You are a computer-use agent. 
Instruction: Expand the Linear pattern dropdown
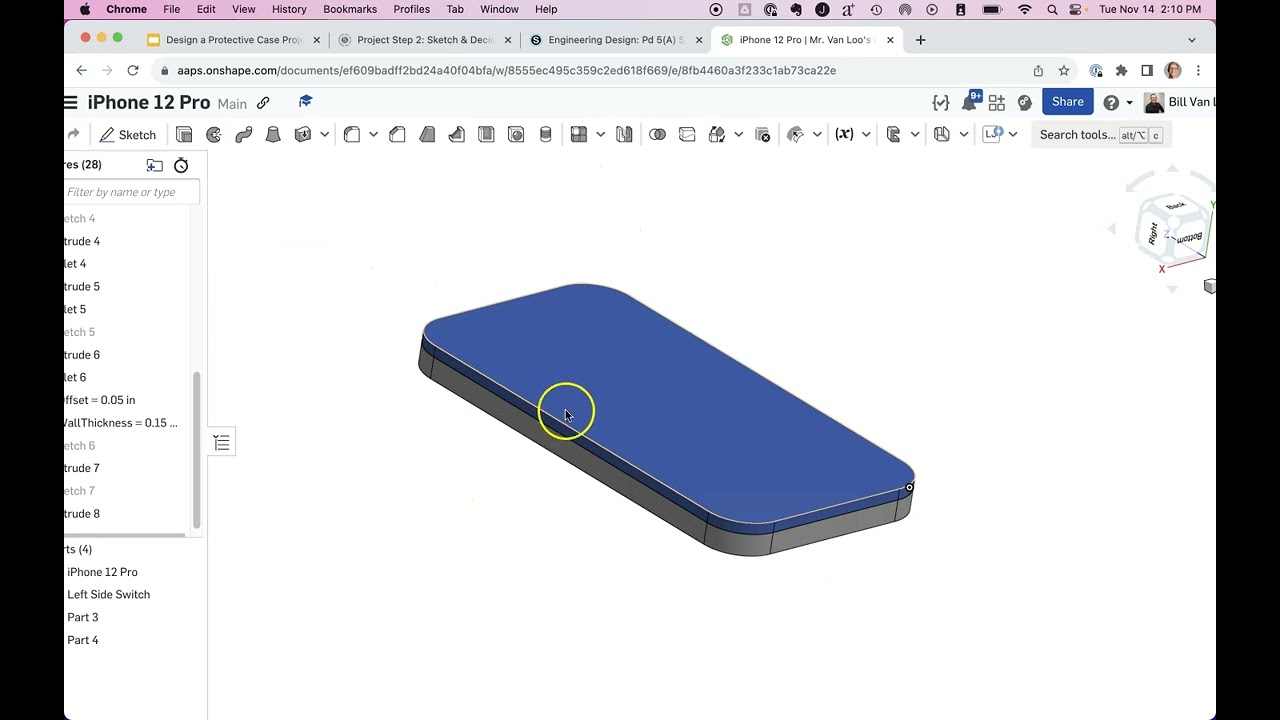coord(600,134)
